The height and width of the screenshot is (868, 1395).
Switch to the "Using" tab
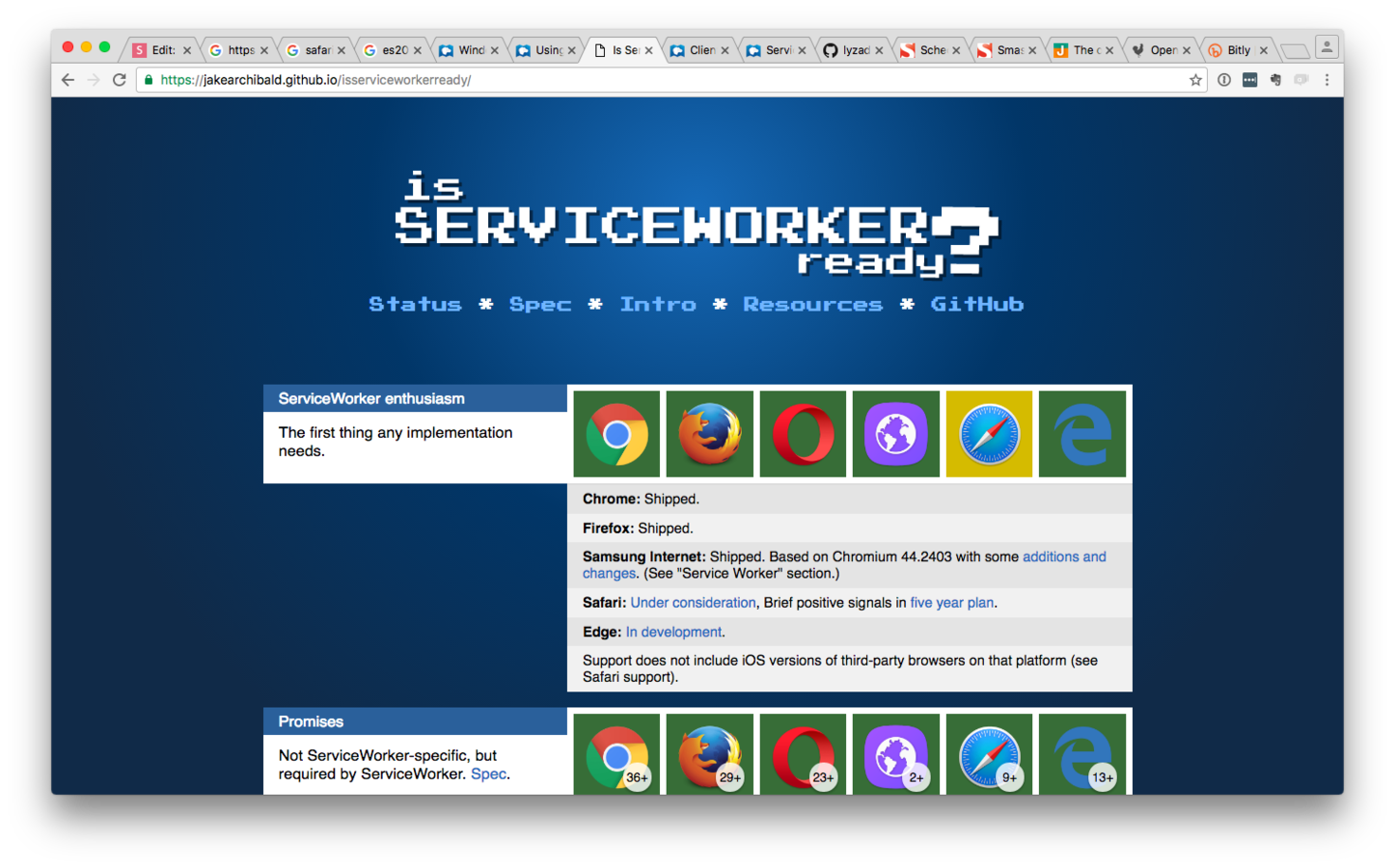coord(547,50)
